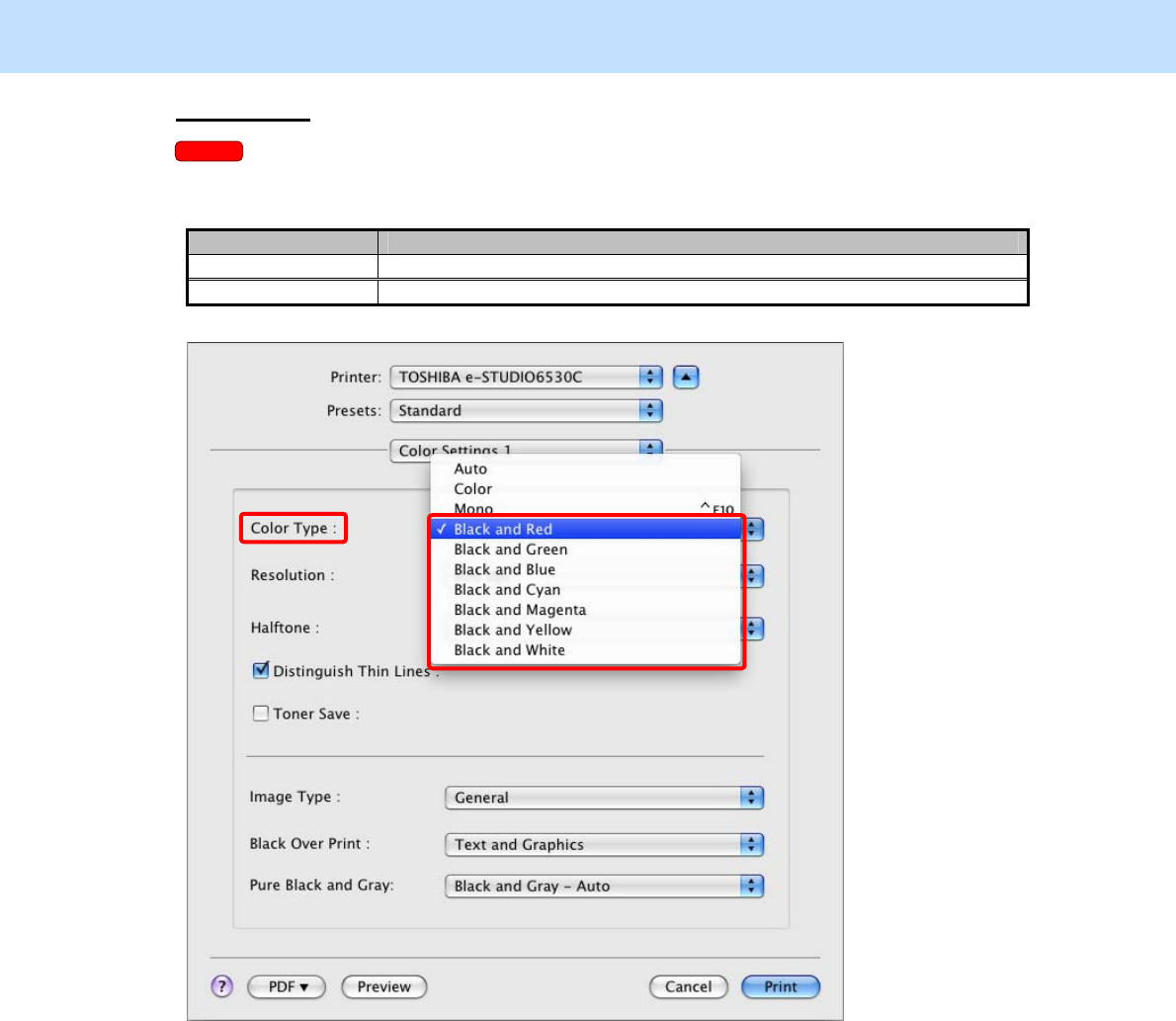The height and width of the screenshot is (1021, 1176).
Task: Click the Halftone dropdown stepper arrows
Action: tap(754, 629)
